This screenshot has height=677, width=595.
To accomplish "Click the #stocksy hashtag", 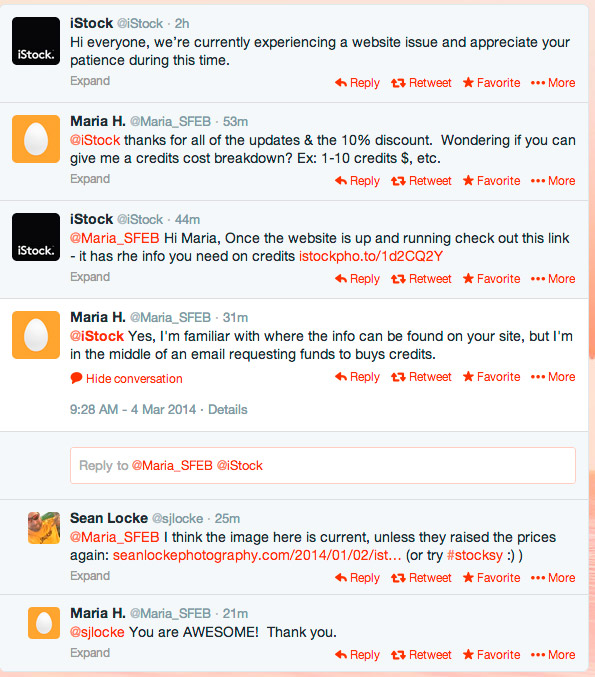I will coord(475,555).
